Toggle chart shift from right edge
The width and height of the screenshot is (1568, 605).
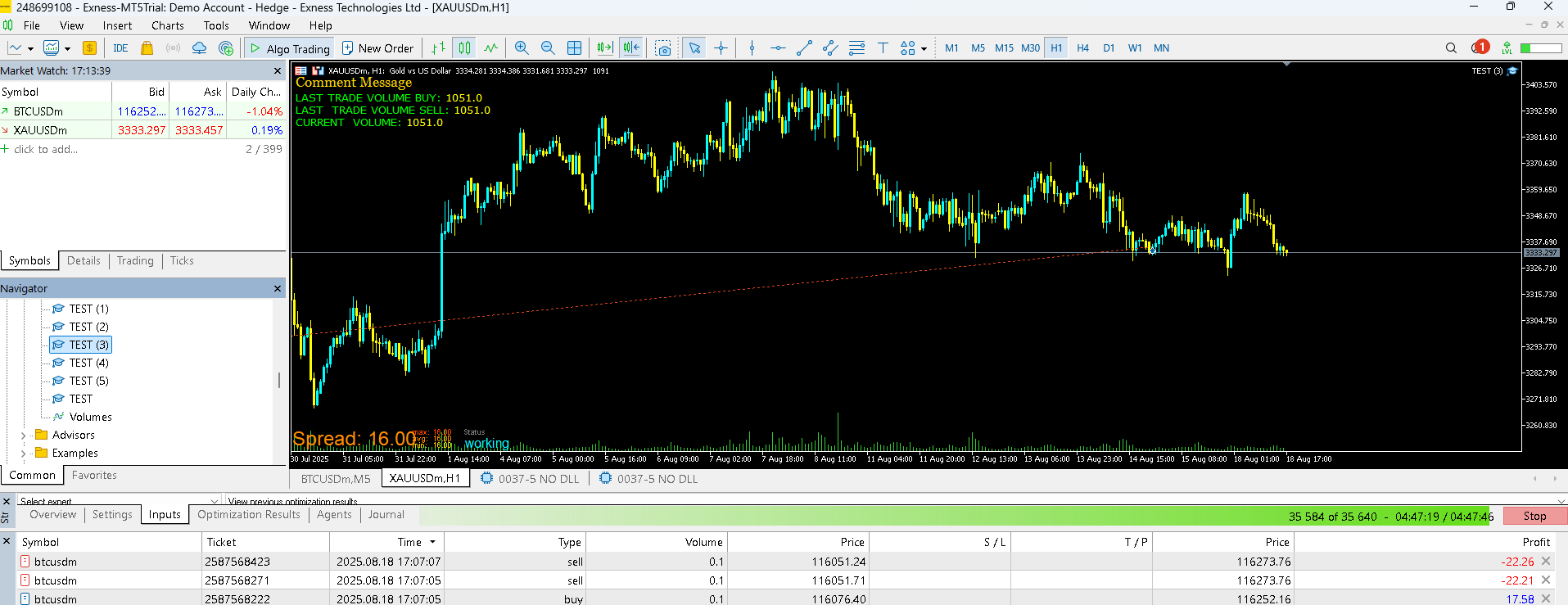631,48
